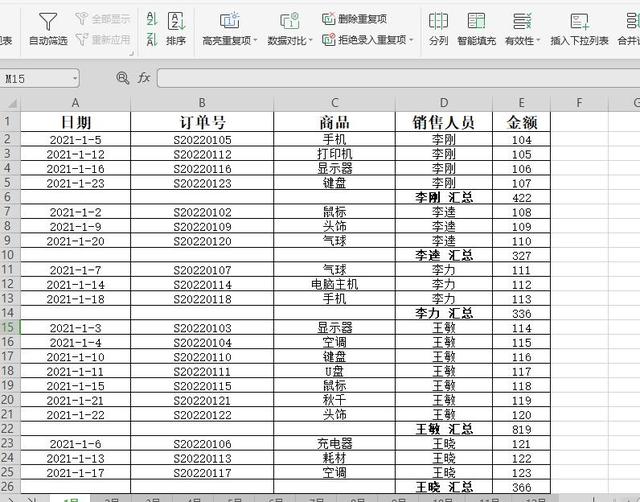Select the cell 王敏 汇总
Screen dimensions: 640x502
point(444,429)
